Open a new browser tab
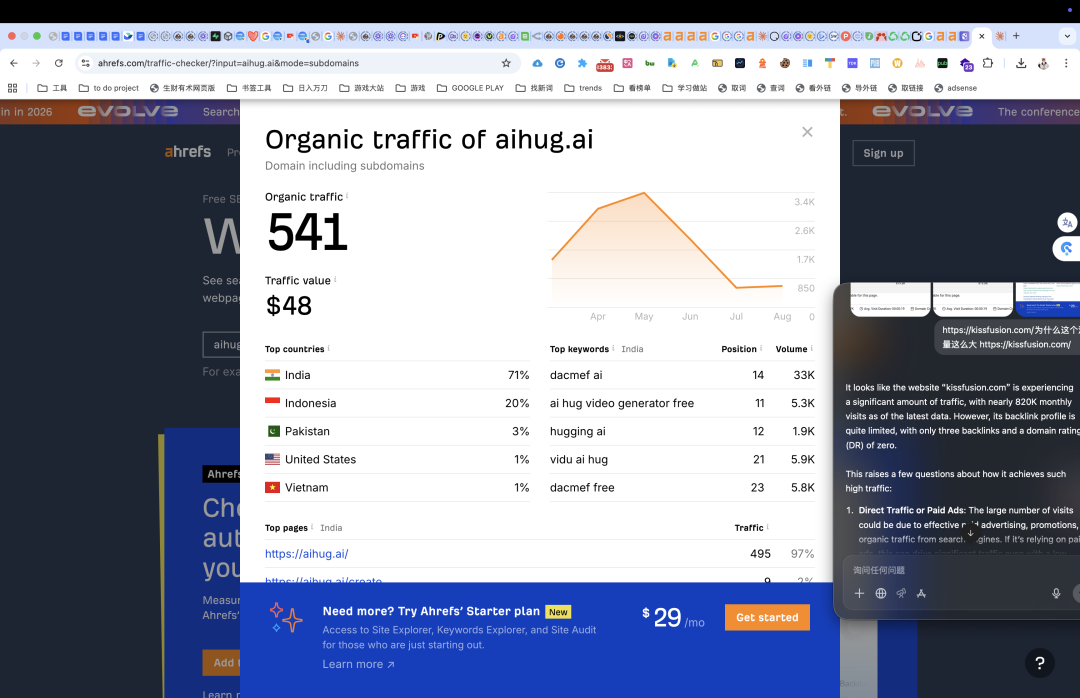The image size is (1080, 698). [1016, 36]
